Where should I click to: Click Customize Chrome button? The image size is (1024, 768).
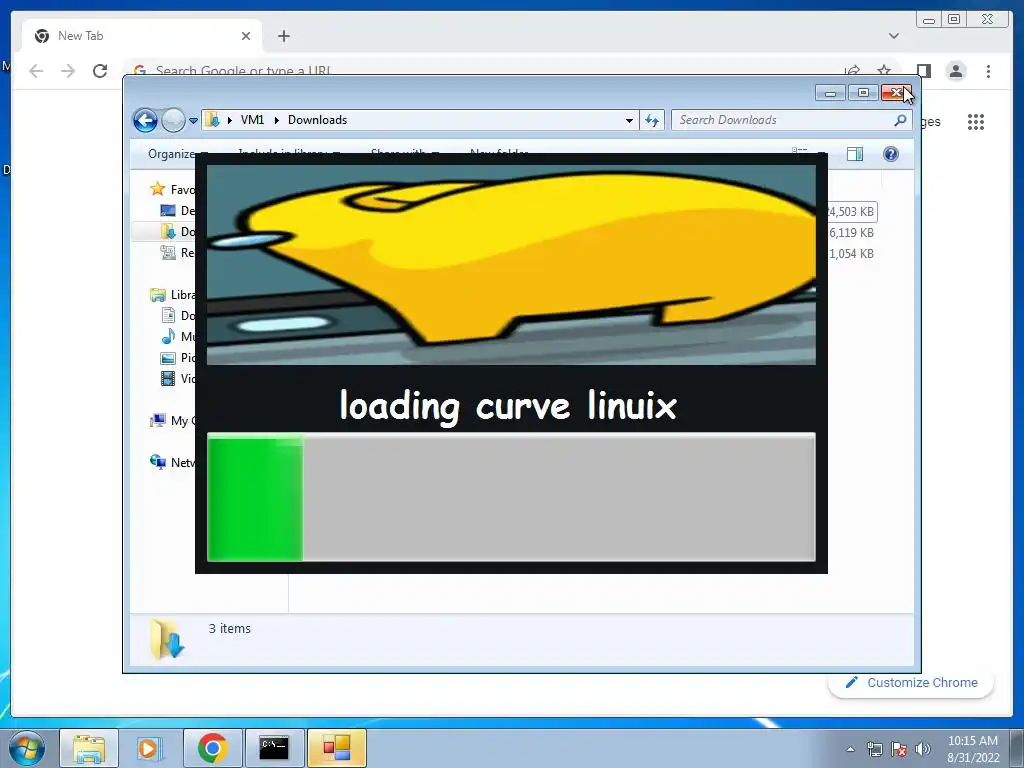[x=911, y=682]
